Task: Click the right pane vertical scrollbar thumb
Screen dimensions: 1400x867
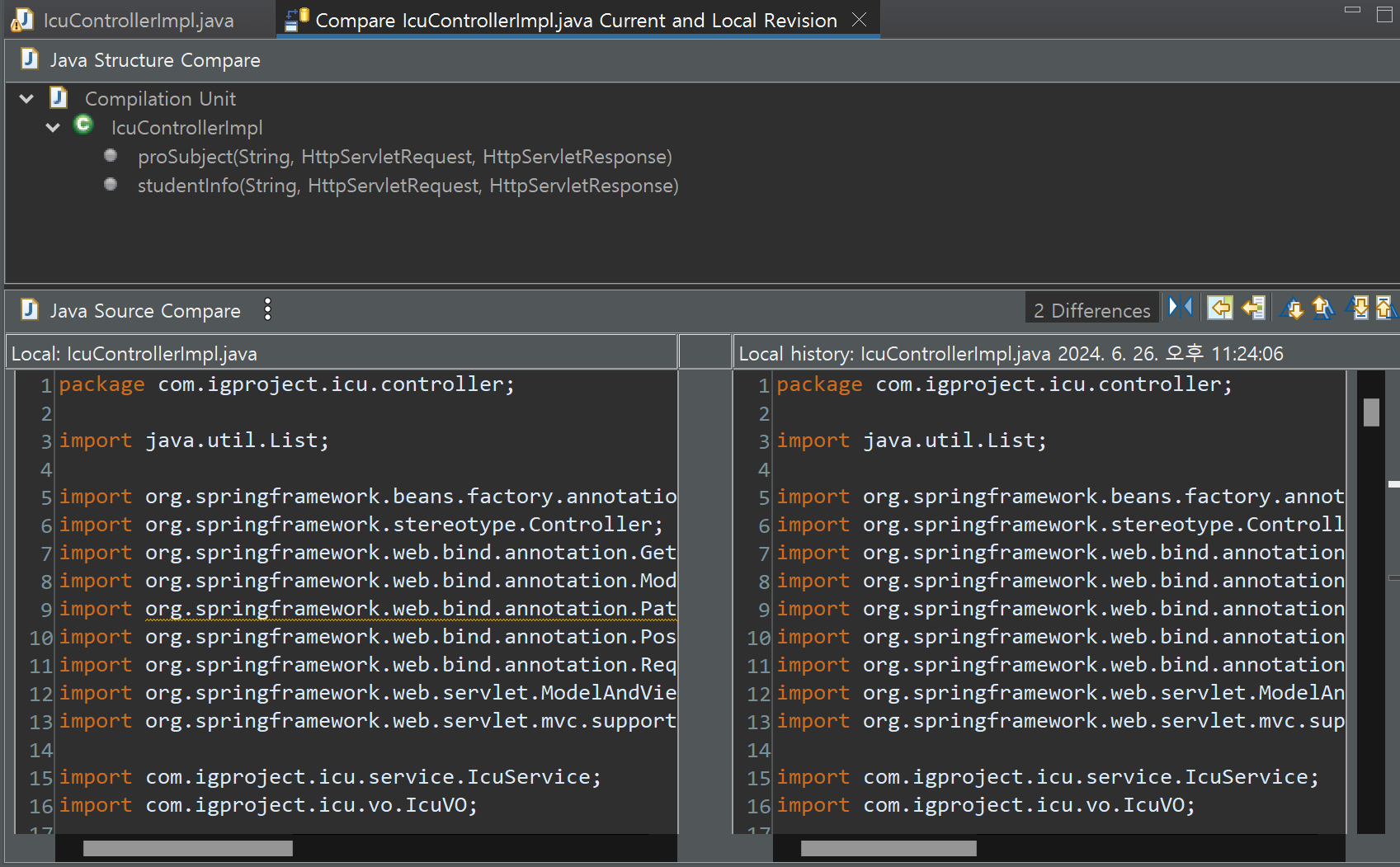Action: (1371, 412)
